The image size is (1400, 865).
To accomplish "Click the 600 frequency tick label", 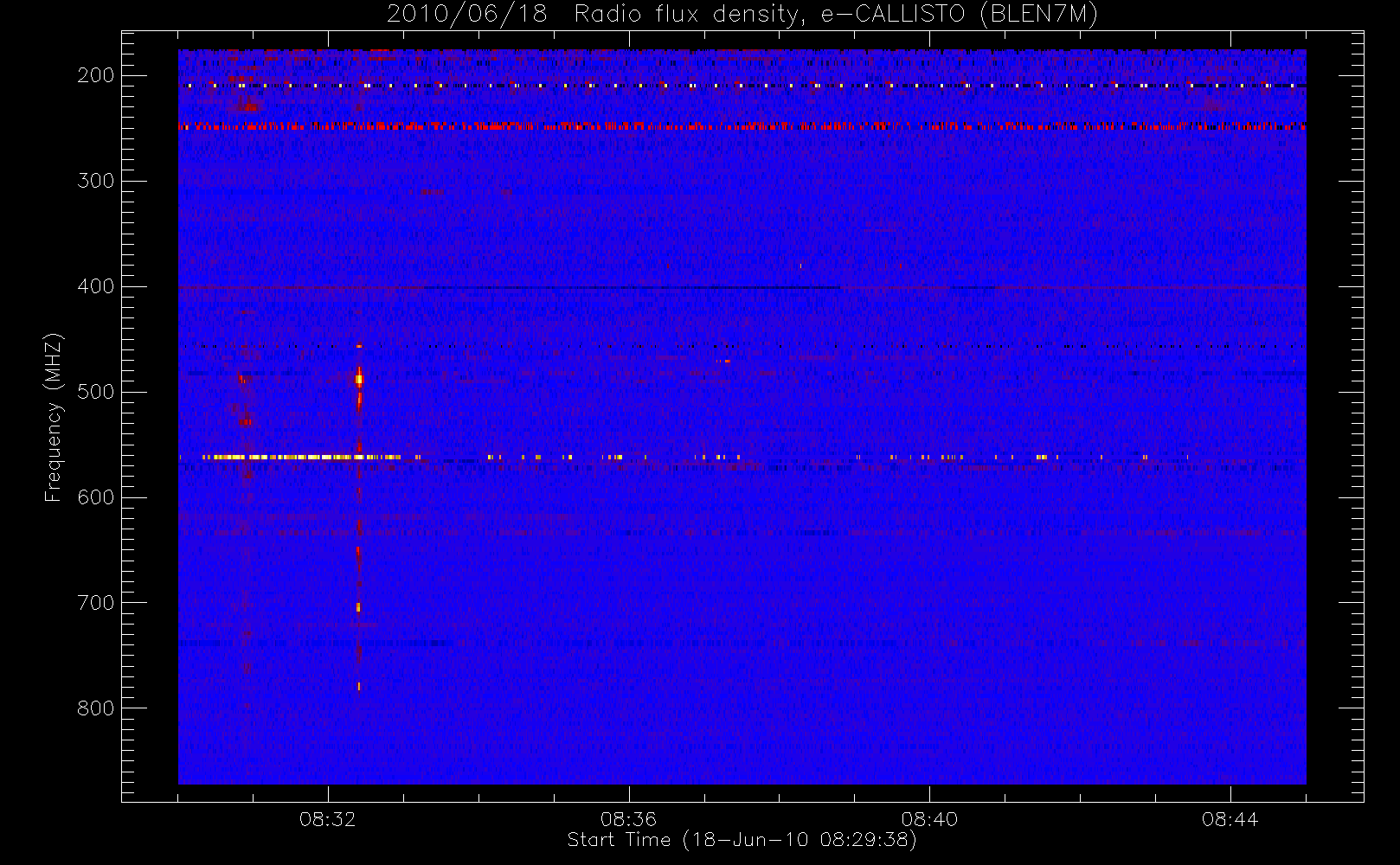I will coord(96,497).
